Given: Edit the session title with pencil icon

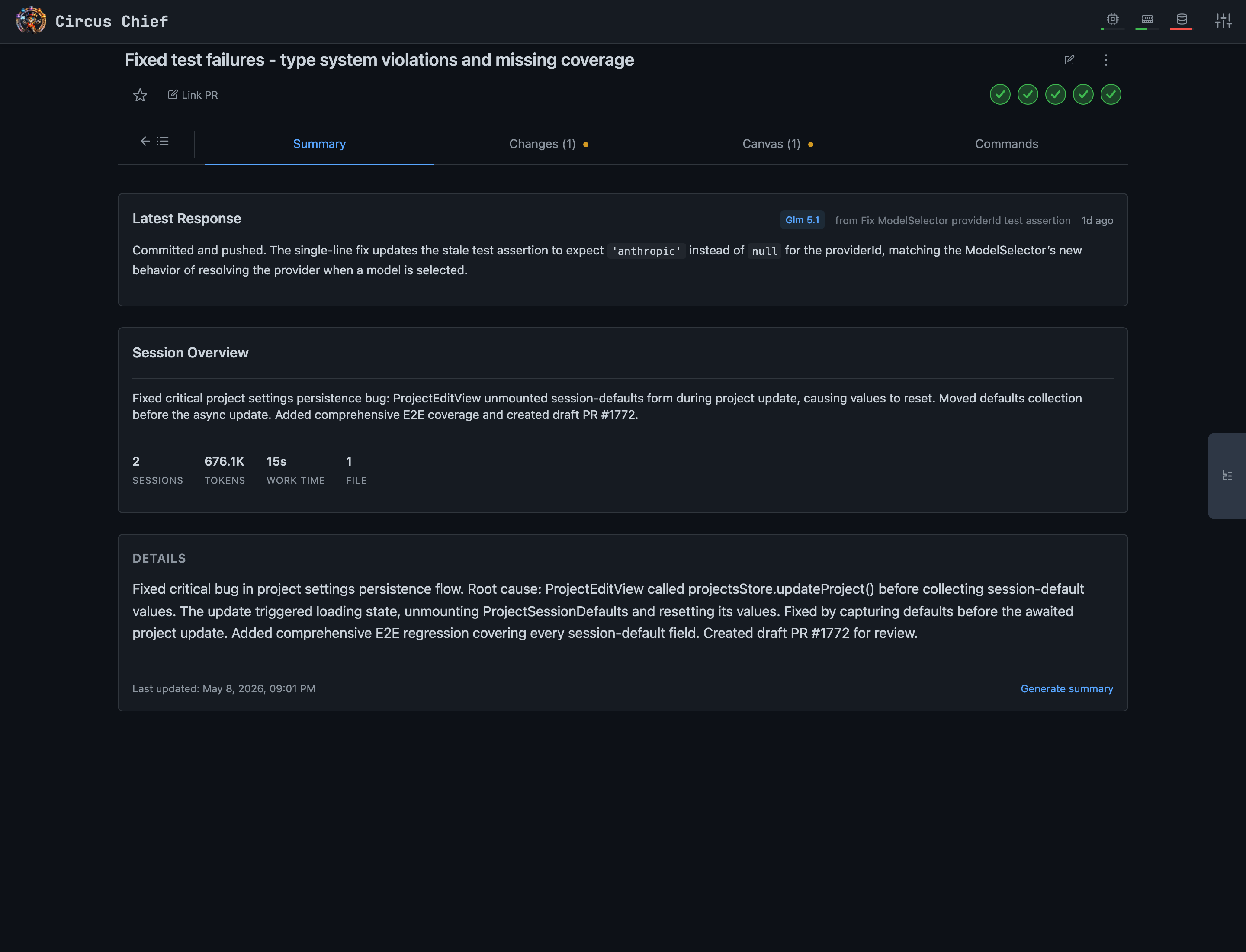Looking at the screenshot, I should tap(1069, 60).
